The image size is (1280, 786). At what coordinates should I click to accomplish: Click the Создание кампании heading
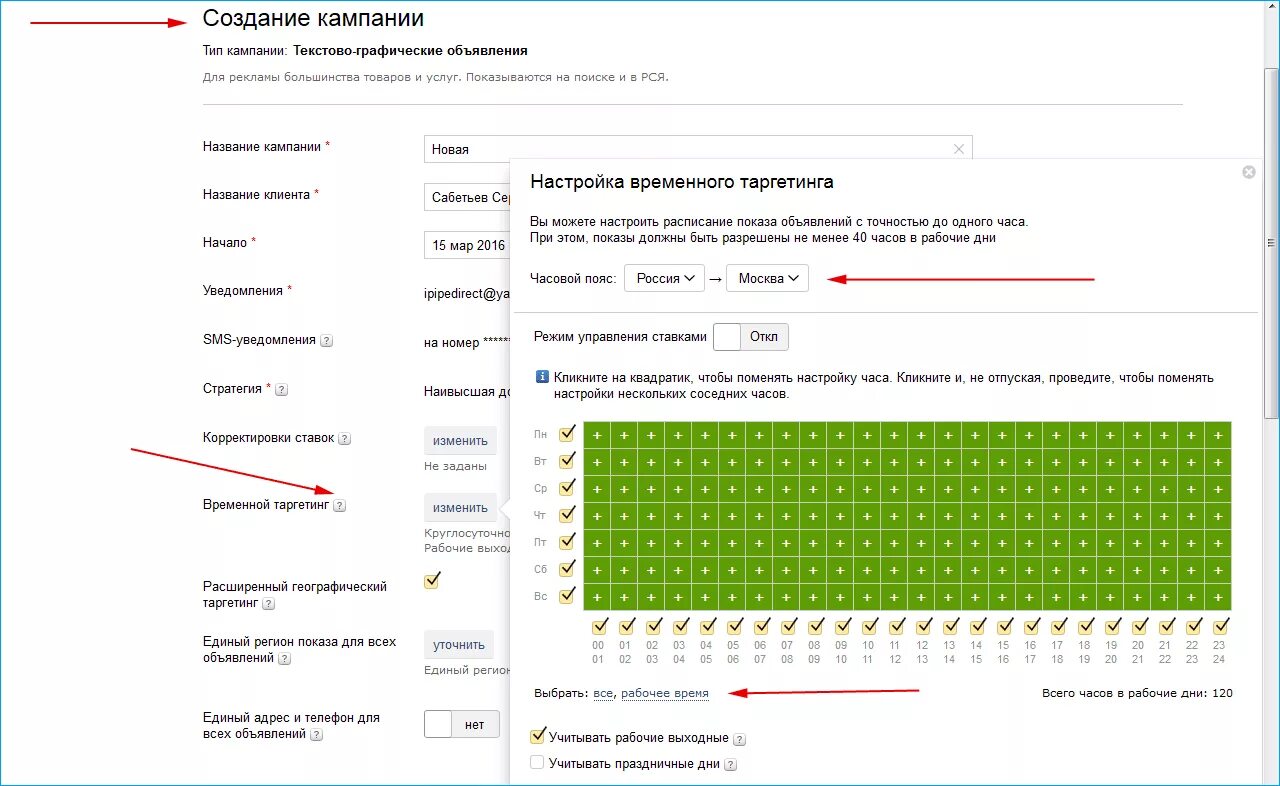[313, 18]
